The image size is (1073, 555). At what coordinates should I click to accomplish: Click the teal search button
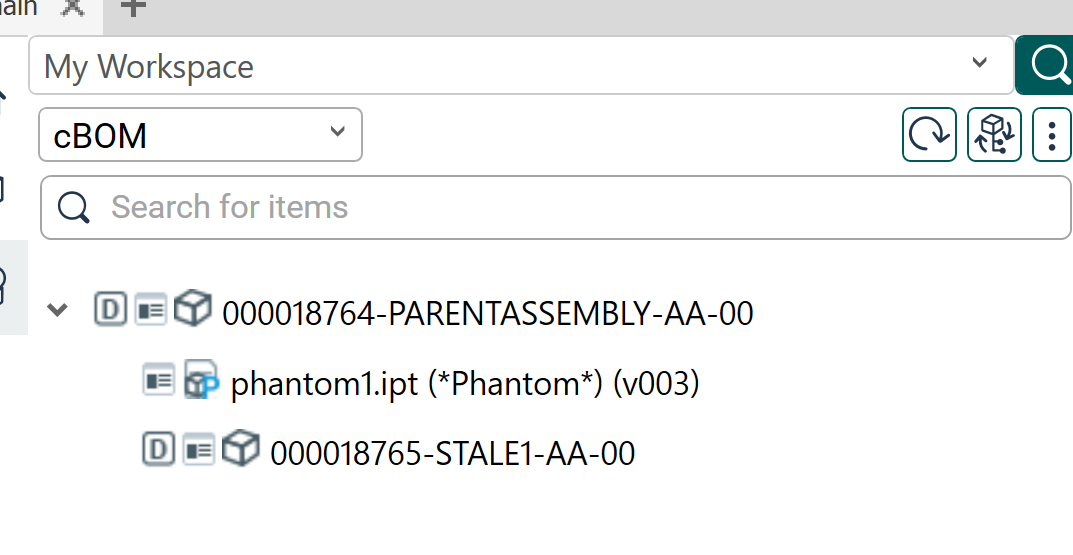point(1047,66)
